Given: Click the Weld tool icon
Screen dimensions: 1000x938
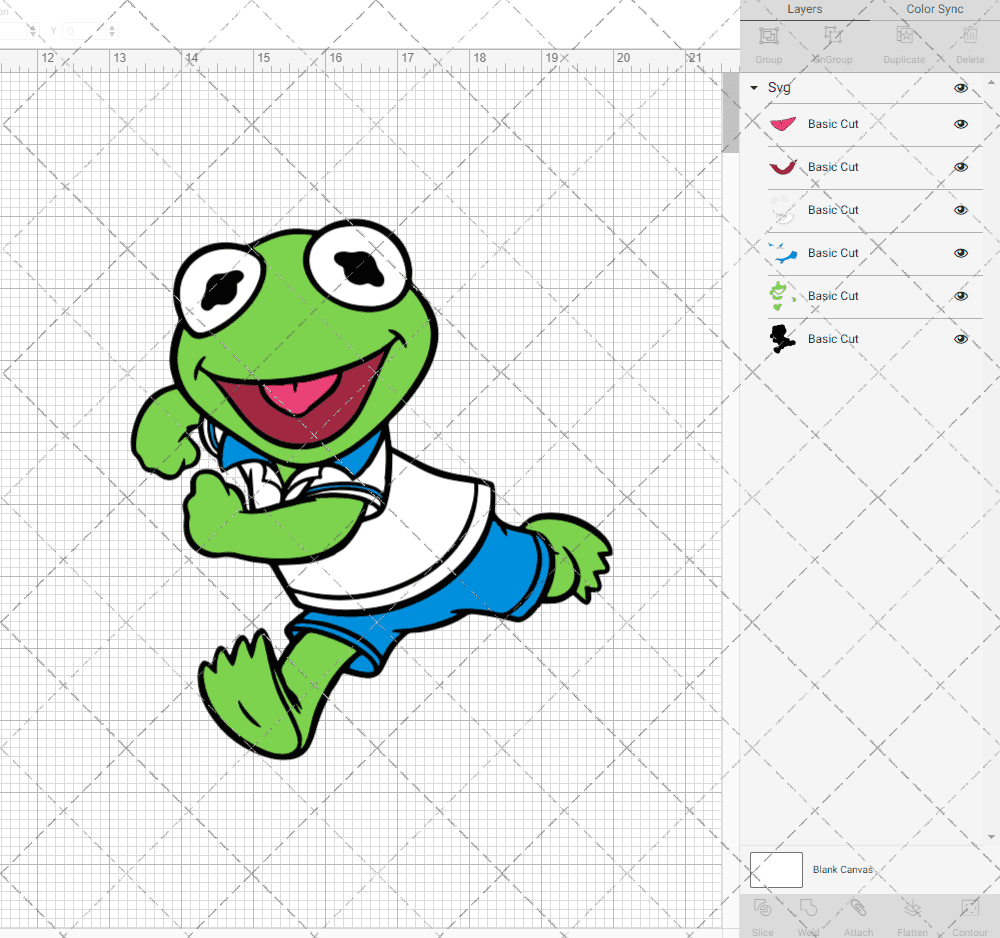Looking at the screenshot, I should [x=808, y=908].
